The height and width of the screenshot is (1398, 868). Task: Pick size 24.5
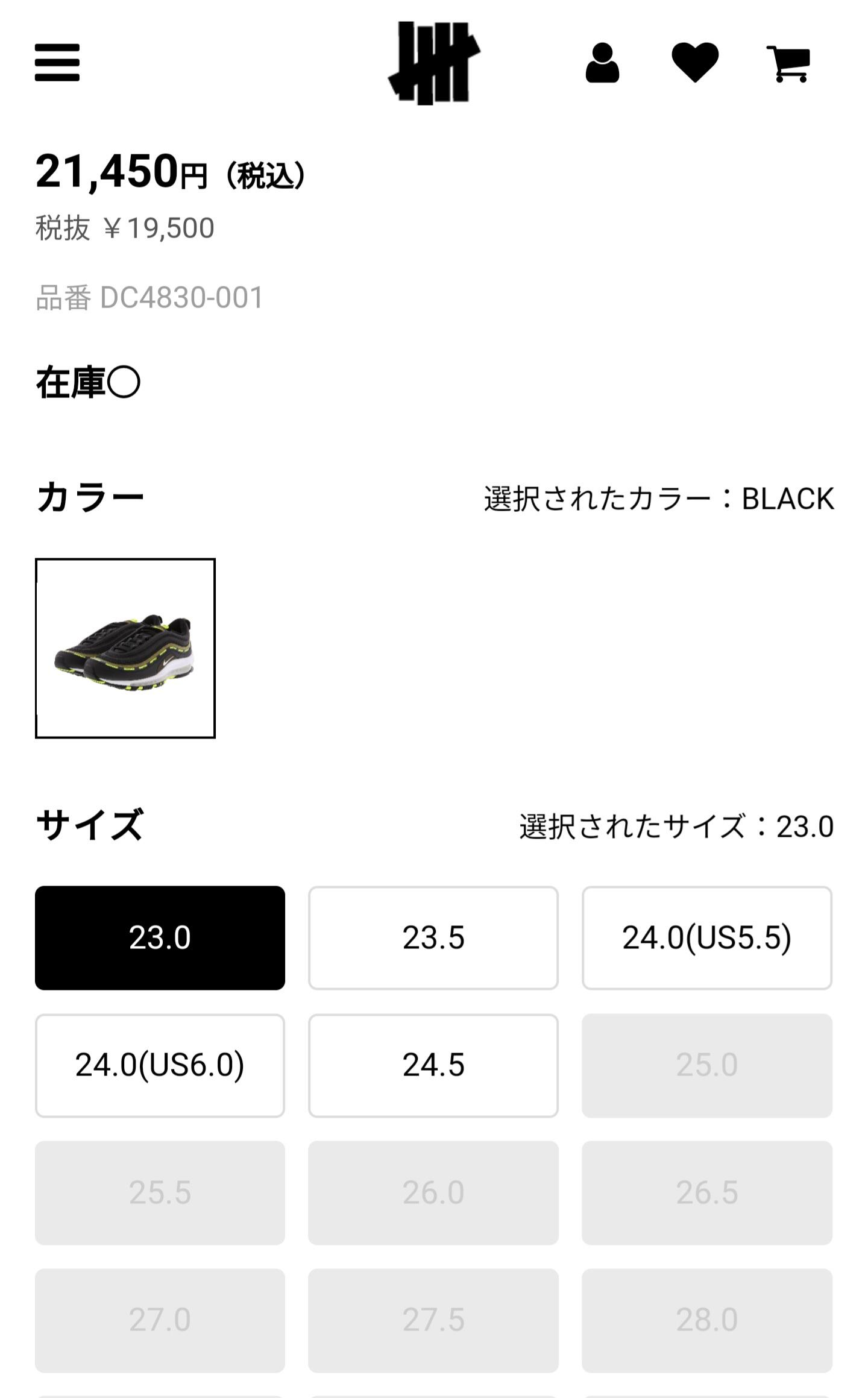tap(433, 1065)
